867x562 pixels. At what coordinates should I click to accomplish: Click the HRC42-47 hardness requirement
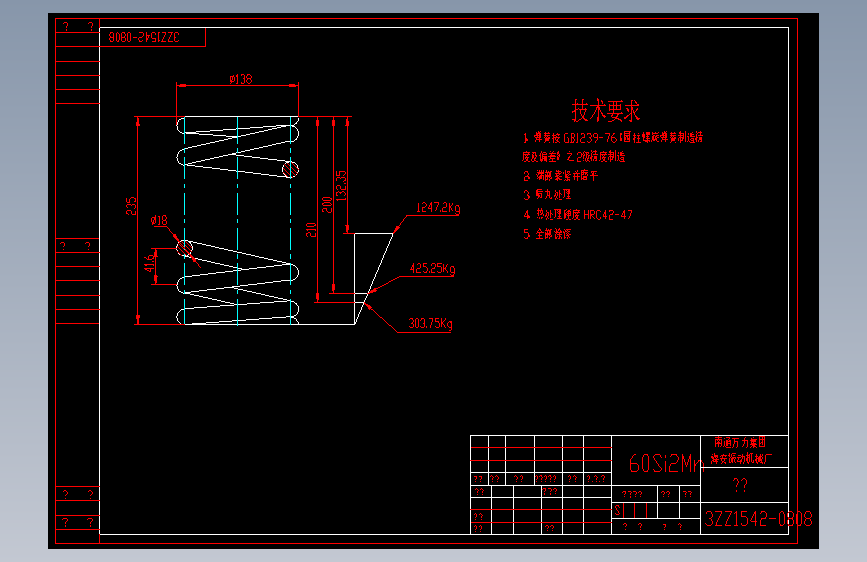[578, 215]
